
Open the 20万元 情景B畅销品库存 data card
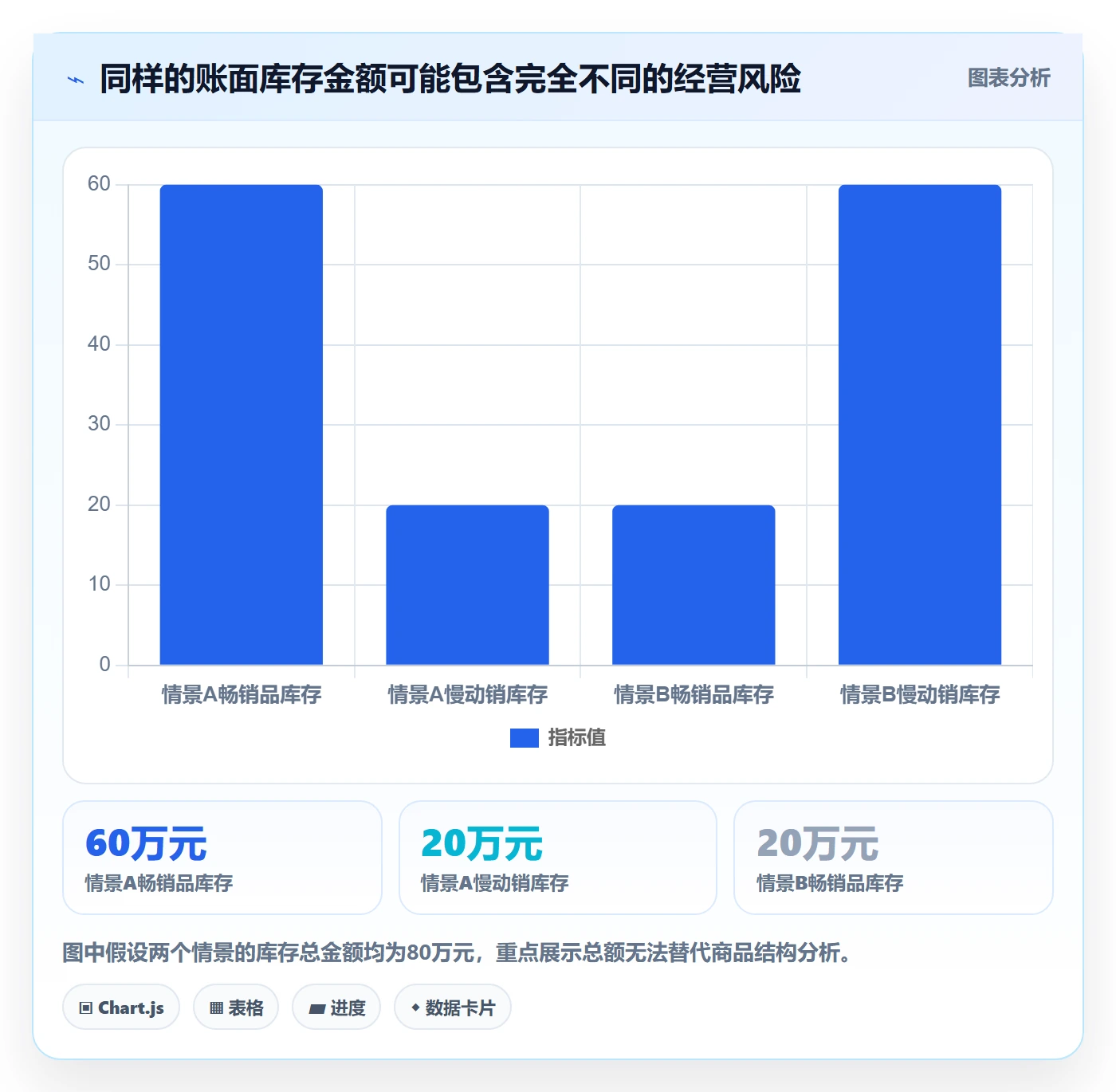pyautogui.click(x=894, y=858)
